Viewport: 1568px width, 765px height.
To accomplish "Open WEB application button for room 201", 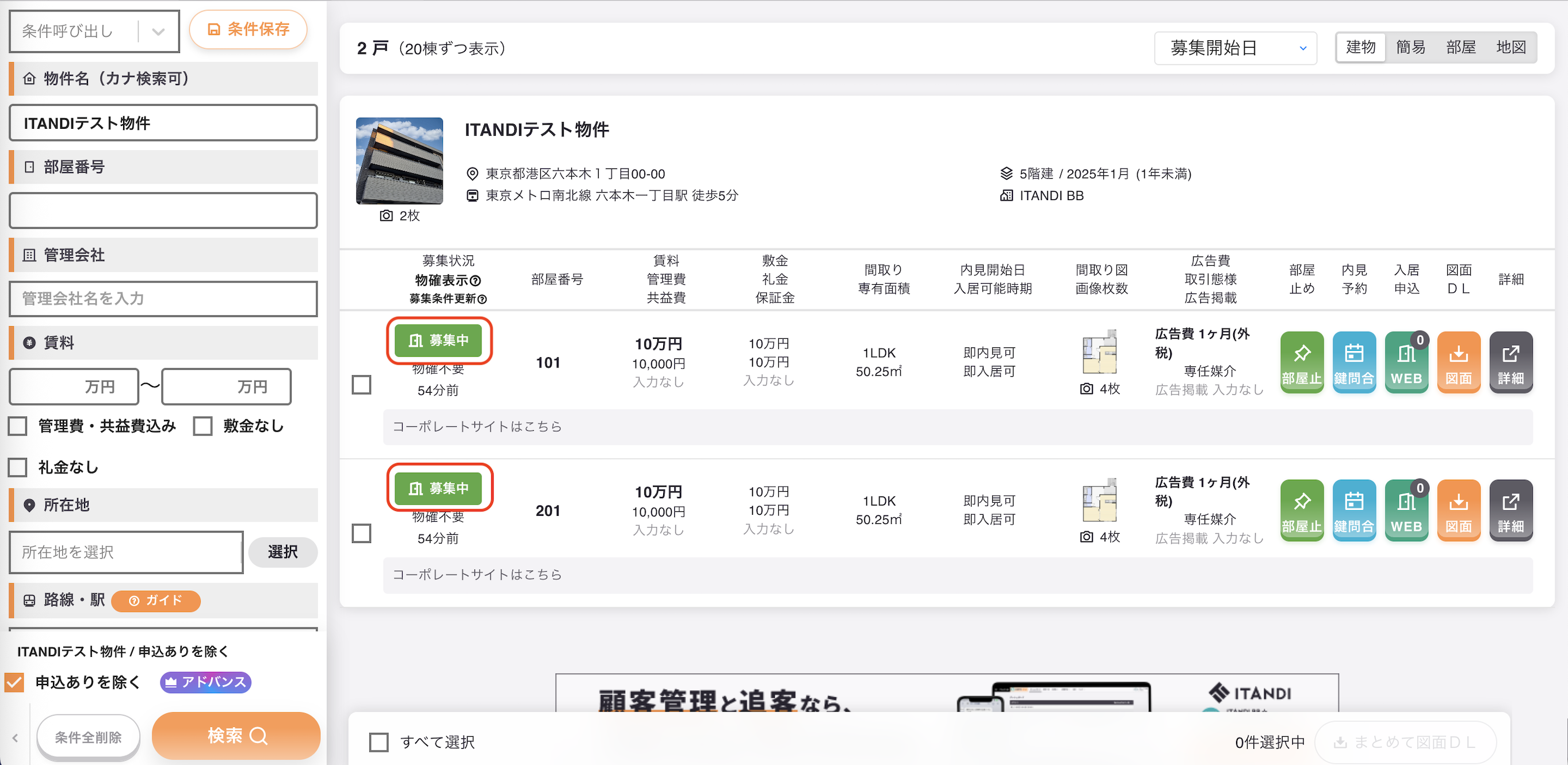I will 1406,510.
